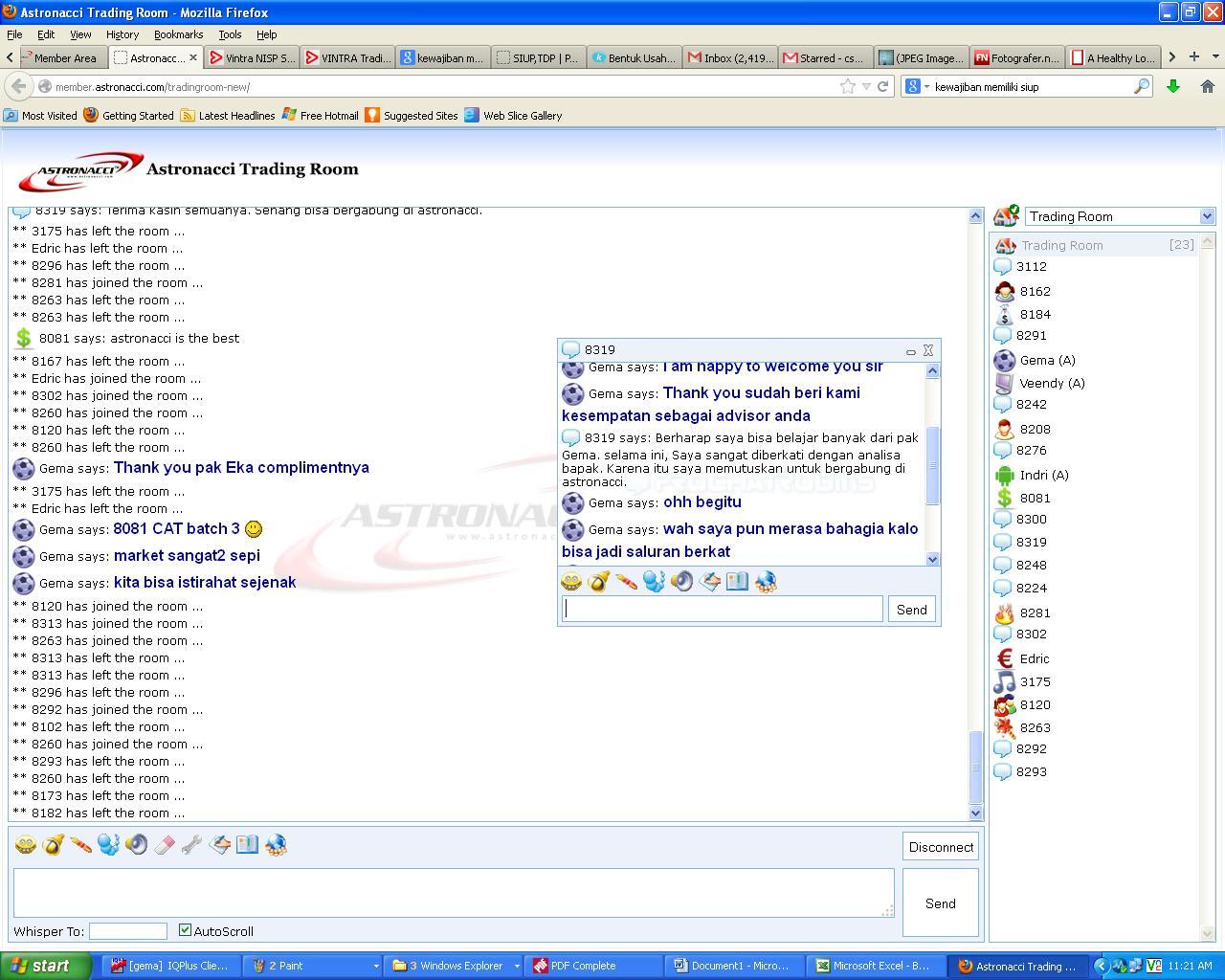
Task: Switch to the Vintra NISP S... tab
Action: click(x=252, y=57)
